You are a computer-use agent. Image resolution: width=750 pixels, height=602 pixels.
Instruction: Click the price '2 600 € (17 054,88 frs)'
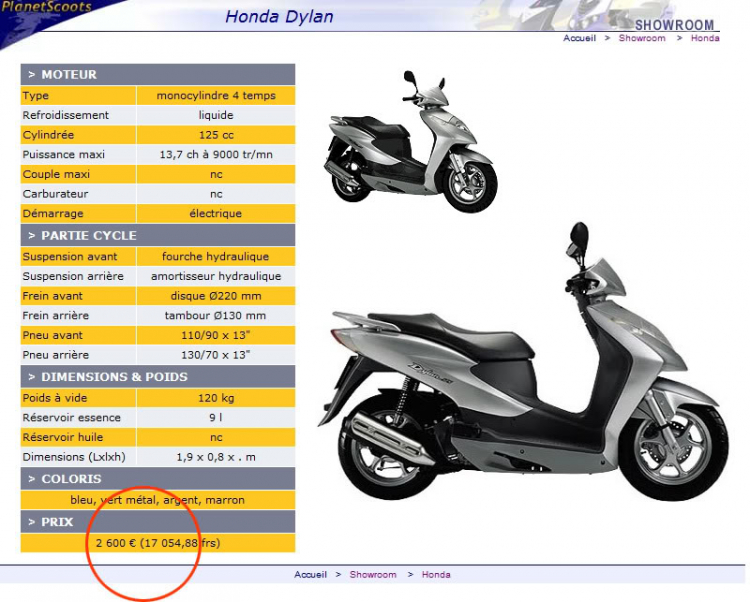[158, 543]
